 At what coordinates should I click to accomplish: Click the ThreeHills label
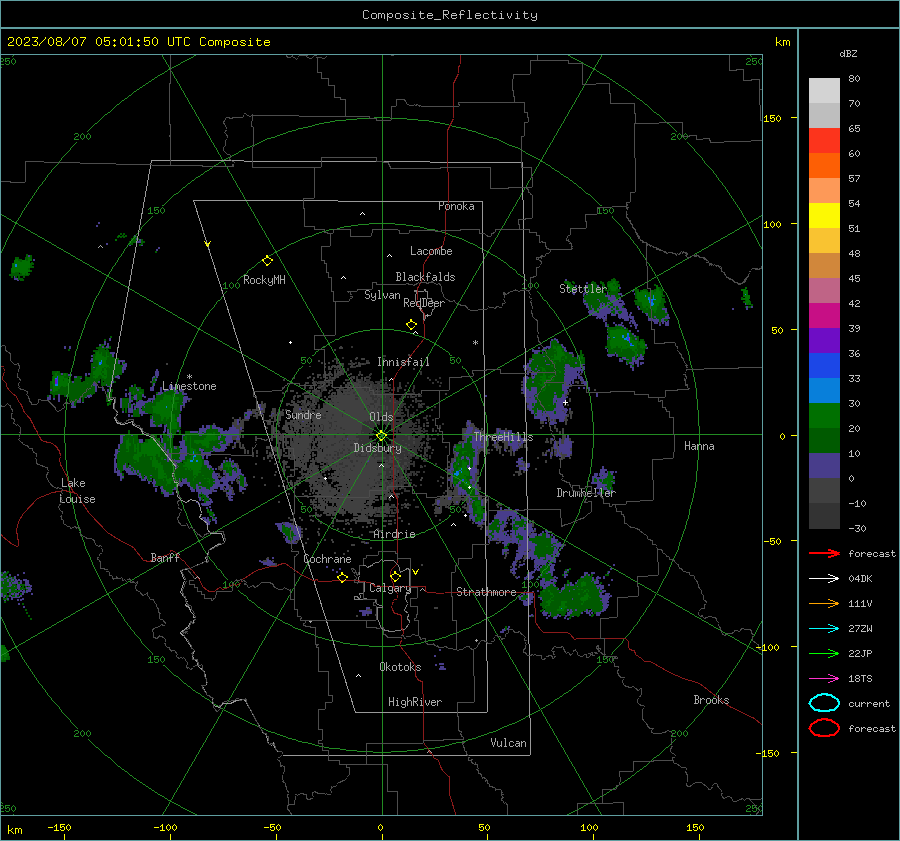(x=503, y=437)
